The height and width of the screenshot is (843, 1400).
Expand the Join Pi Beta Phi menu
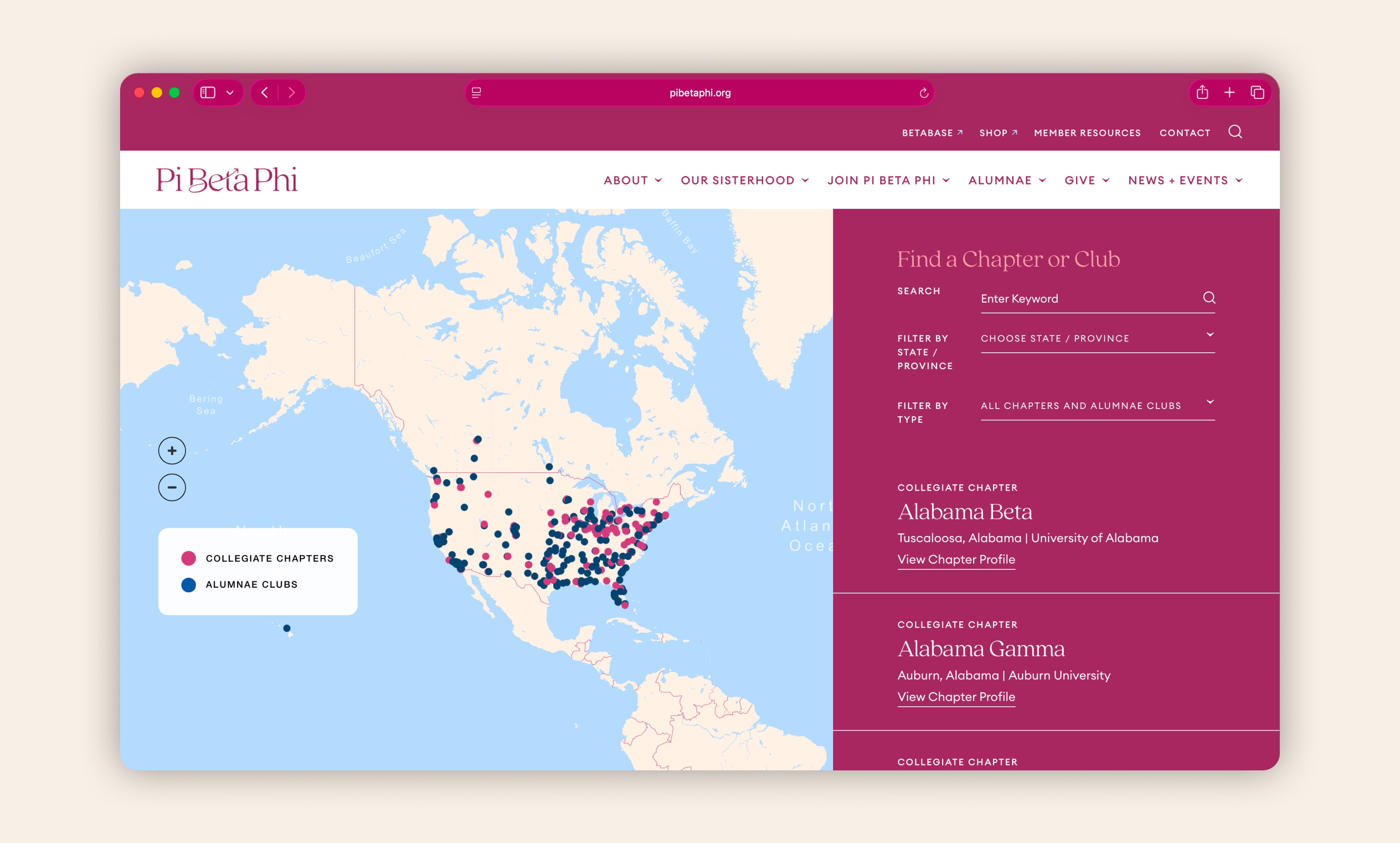point(888,180)
